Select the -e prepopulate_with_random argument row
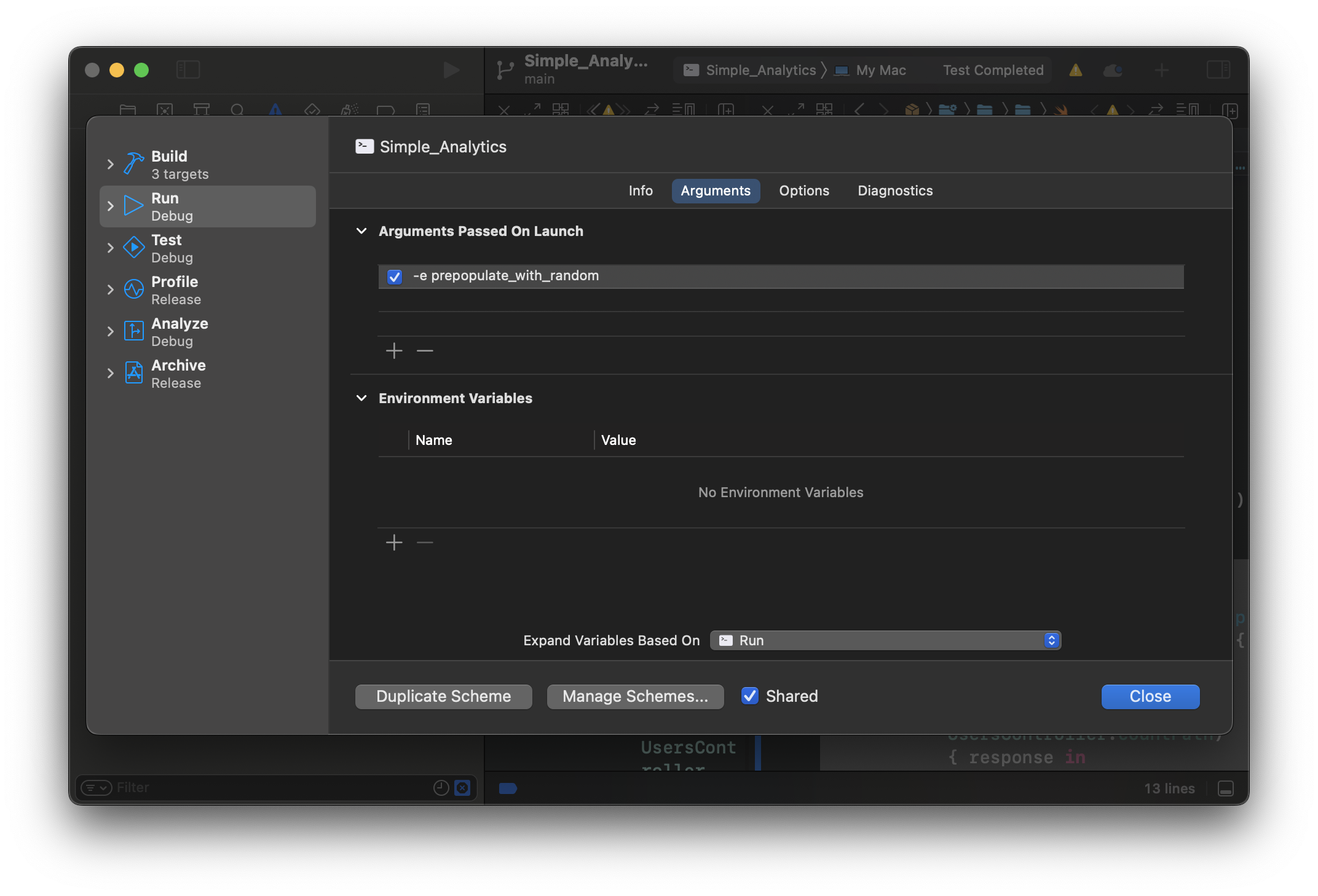 pos(781,277)
